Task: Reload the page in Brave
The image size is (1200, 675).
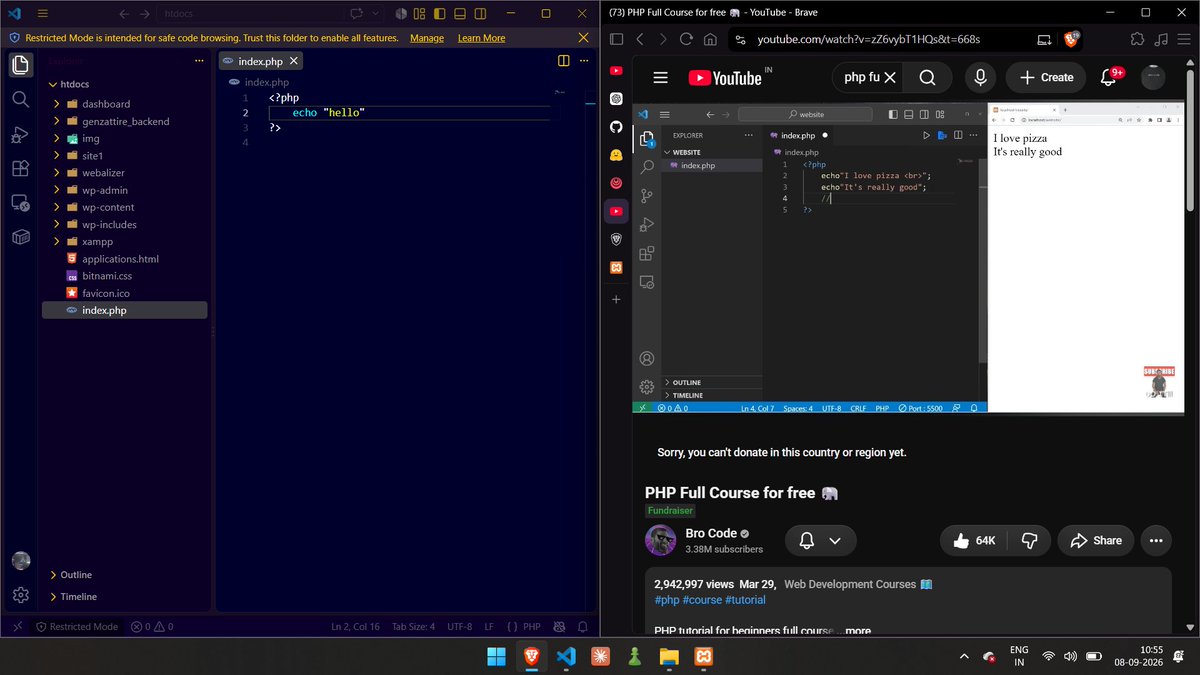Action: [x=686, y=39]
